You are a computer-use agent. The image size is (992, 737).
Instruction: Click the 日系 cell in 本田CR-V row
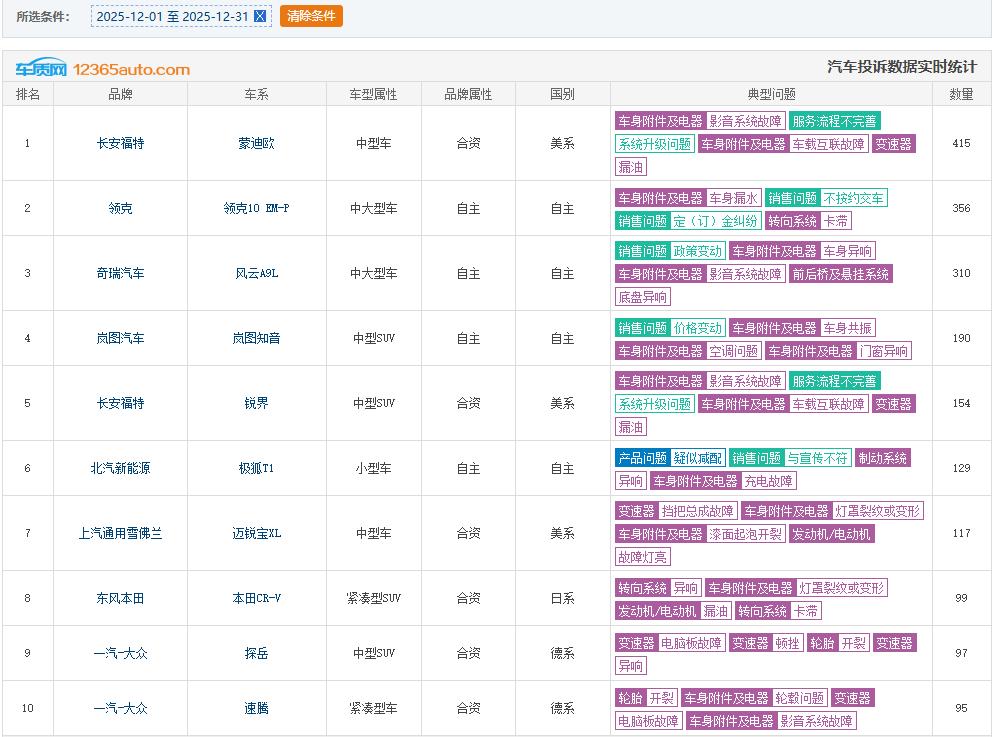pos(562,598)
